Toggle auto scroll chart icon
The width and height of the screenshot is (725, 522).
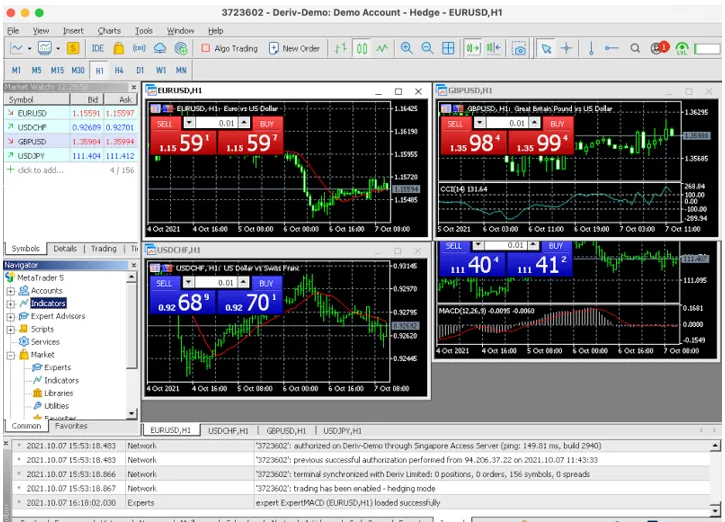point(473,48)
